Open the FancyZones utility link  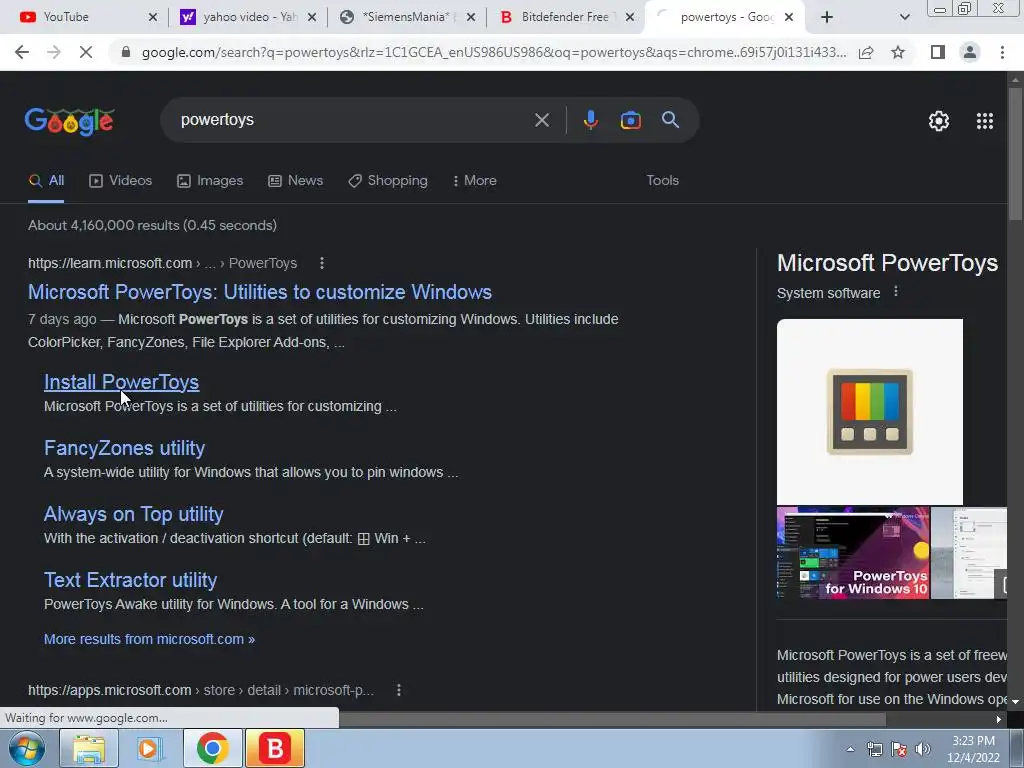tap(124, 448)
